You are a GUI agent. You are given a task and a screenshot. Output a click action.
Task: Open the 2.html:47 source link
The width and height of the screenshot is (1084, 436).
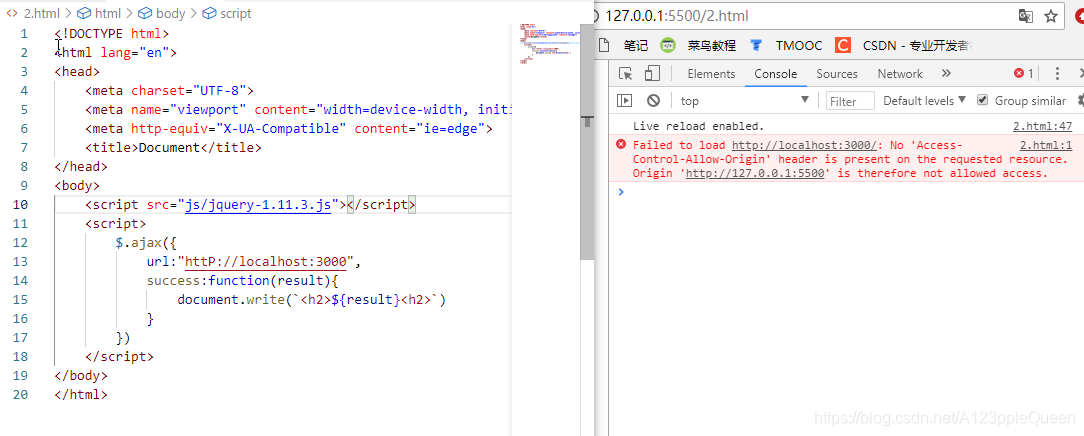pos(1042,126)
